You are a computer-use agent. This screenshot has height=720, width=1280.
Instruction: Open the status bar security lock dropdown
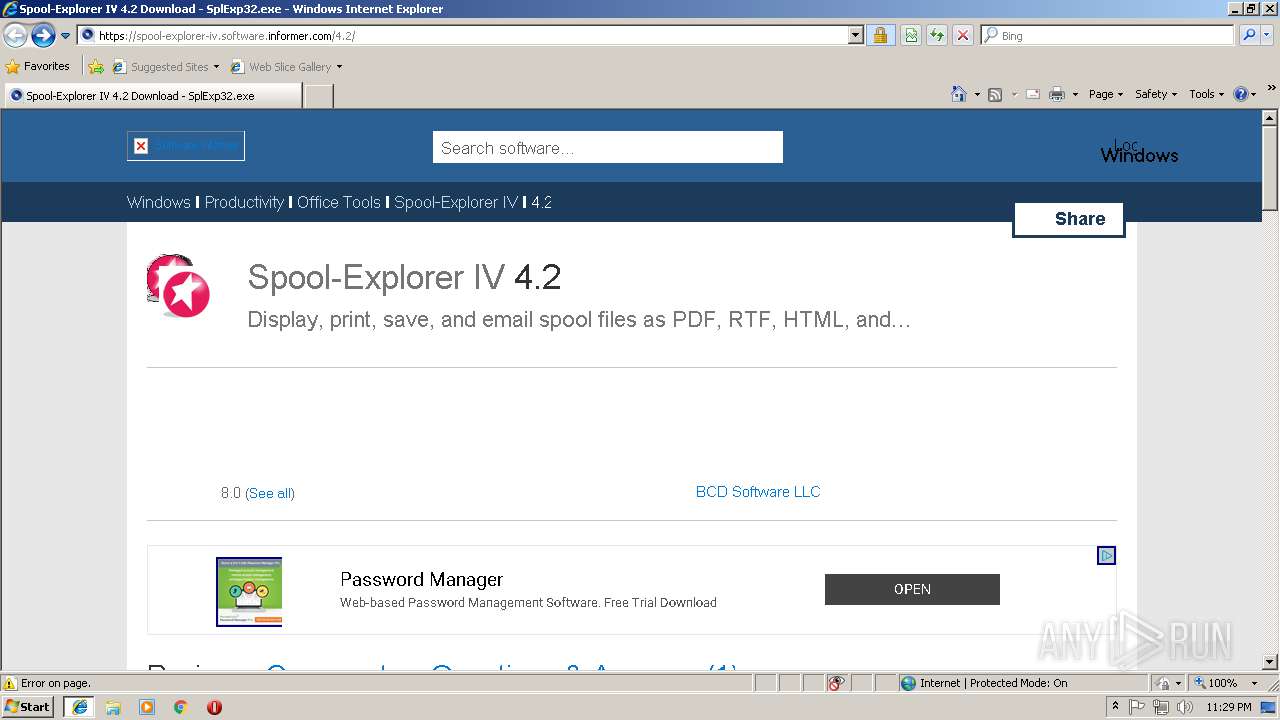click(x=1167, y=683)
